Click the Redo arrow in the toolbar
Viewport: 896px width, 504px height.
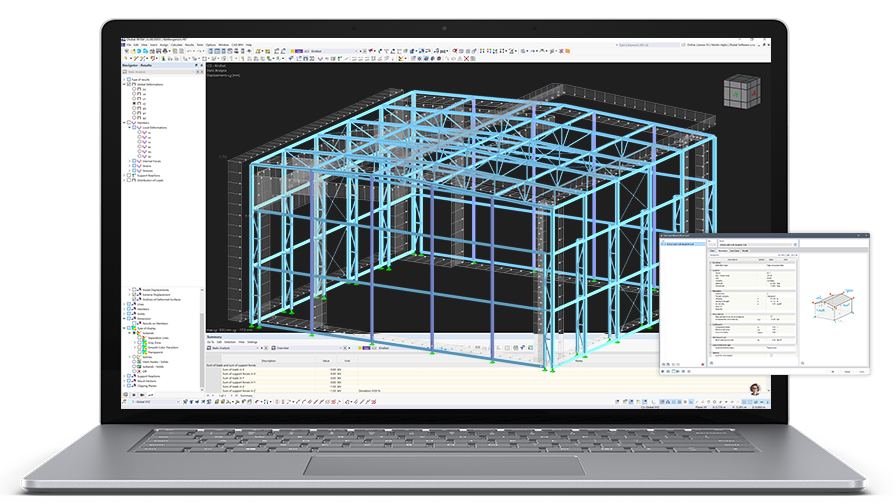point(198,51)
